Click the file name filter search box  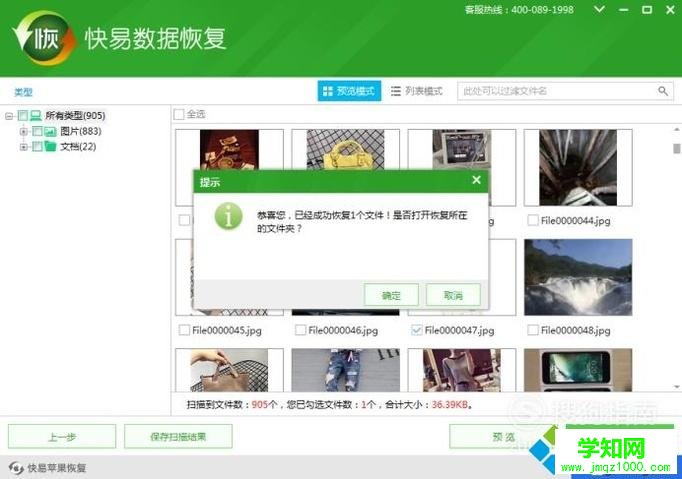[x=565, y=91]
